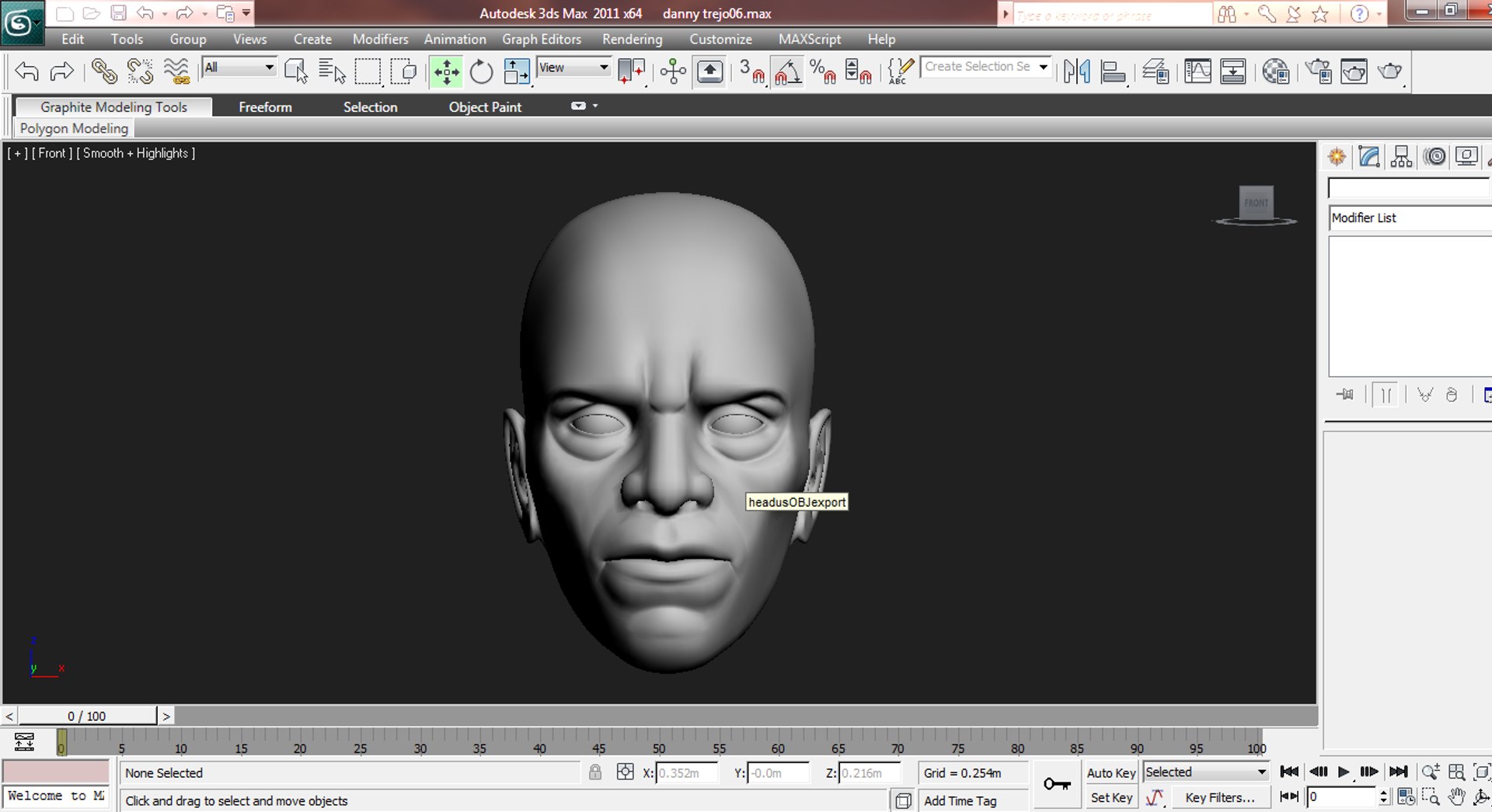The image size is (1492, 812).
Task: Click the Bind to Space Warp tool
Action: click(177, 71)
